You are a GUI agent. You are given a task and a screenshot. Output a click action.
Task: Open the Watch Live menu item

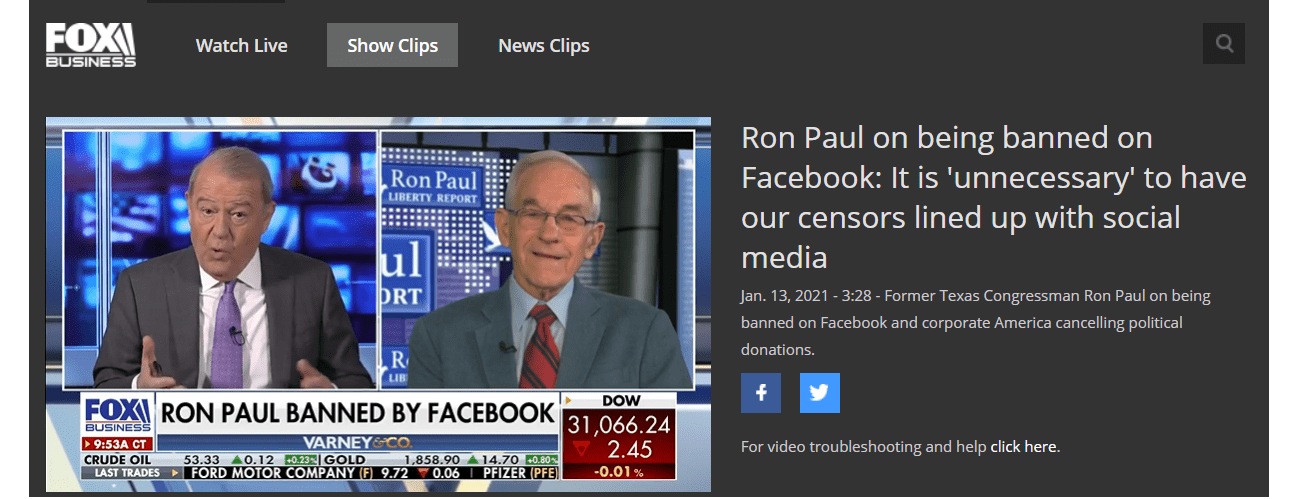tap(241, 45)
